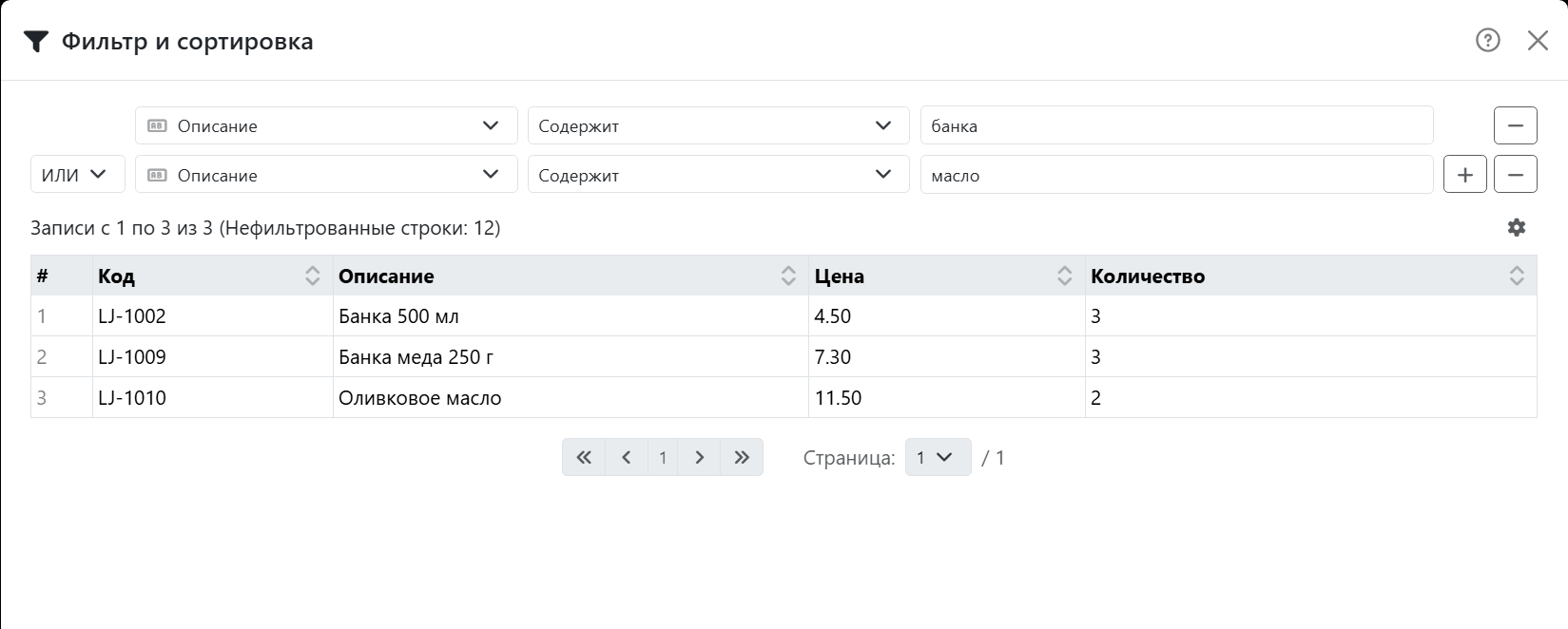Add a new filter condition row
1568x629 pixels.
[1465, 175]
